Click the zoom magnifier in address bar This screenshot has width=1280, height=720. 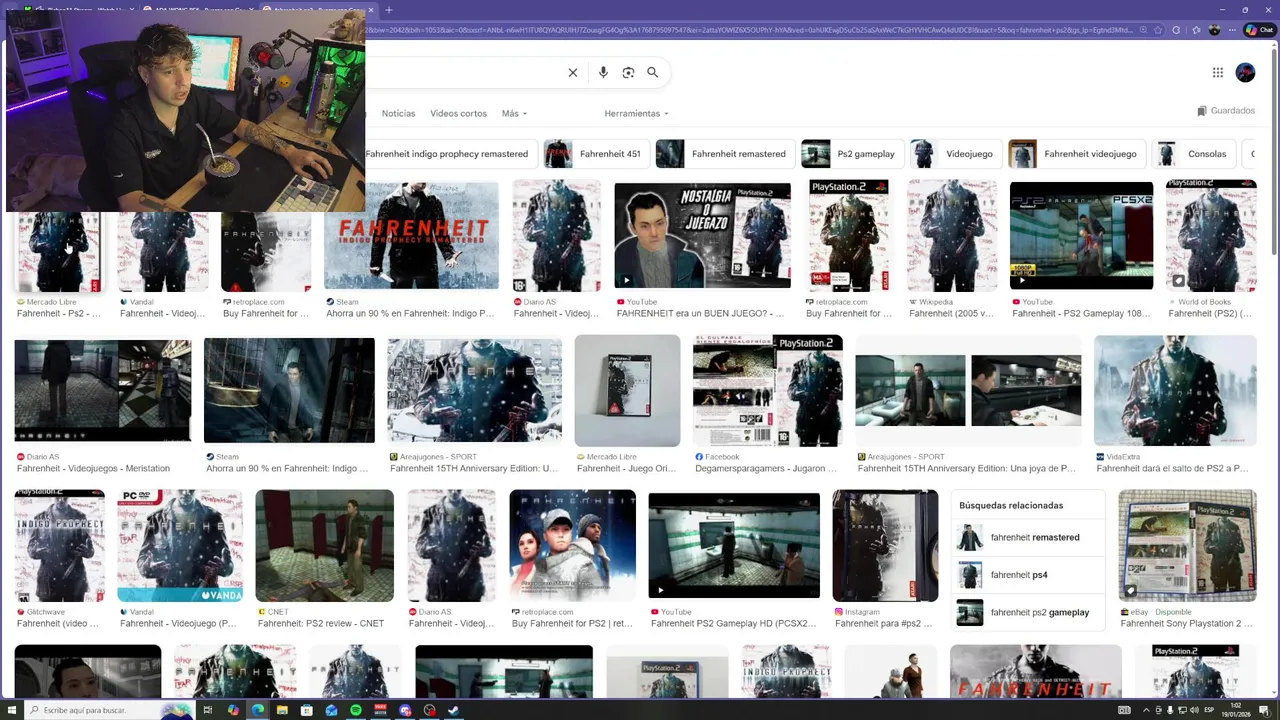[x=1144, y=30]
